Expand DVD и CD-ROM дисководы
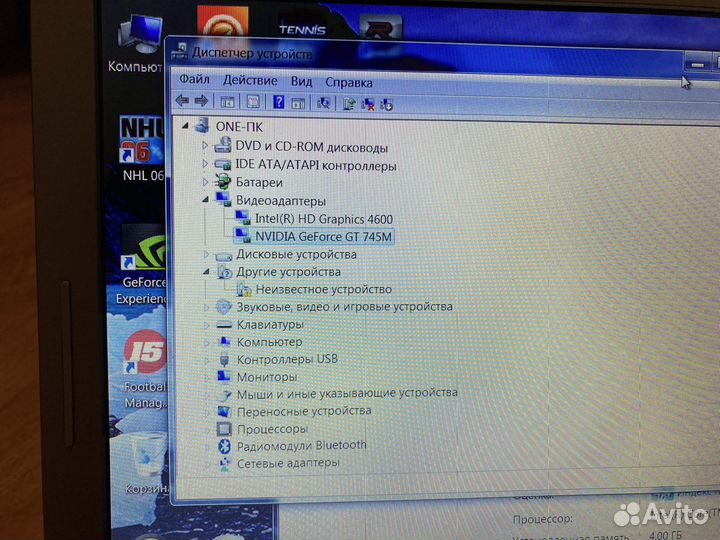720x540 pixels. click(x=205, y=146)
